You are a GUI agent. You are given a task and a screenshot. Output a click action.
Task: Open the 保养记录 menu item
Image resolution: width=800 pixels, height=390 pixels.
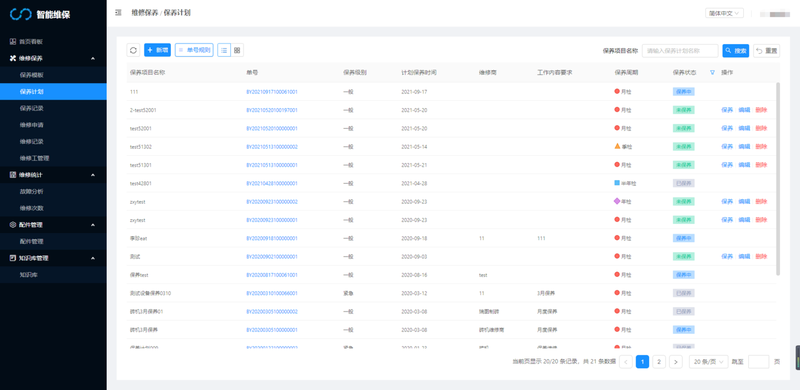(x=53, y=108)
